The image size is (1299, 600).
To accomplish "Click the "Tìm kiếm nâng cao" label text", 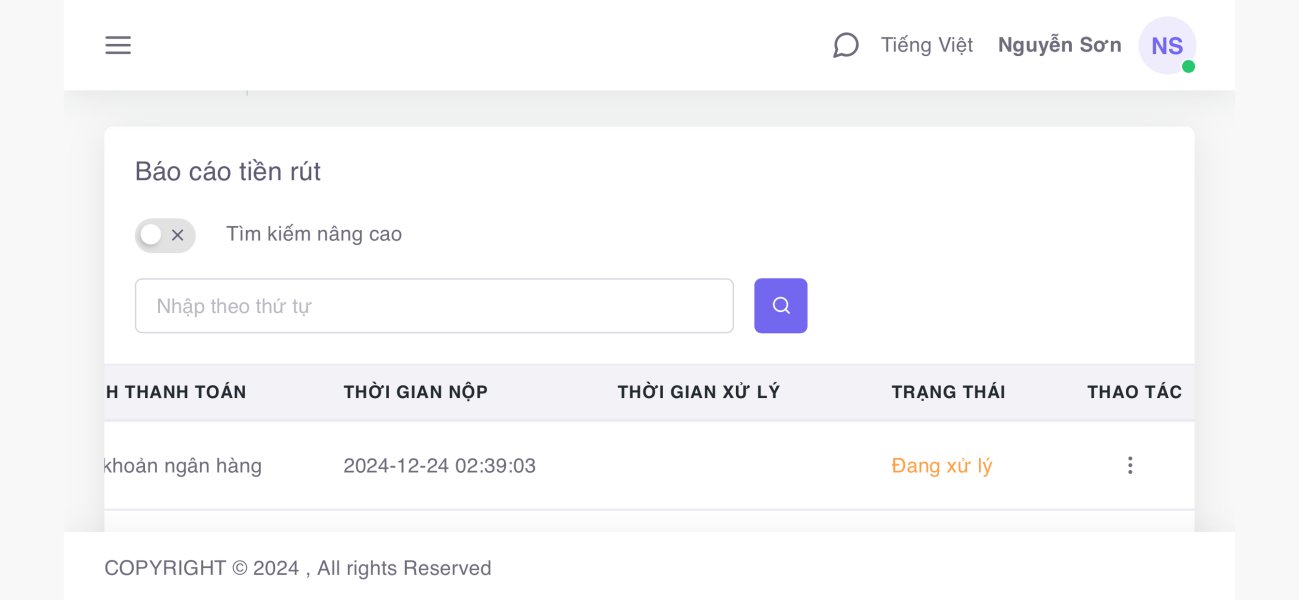I will coord(314,235).
